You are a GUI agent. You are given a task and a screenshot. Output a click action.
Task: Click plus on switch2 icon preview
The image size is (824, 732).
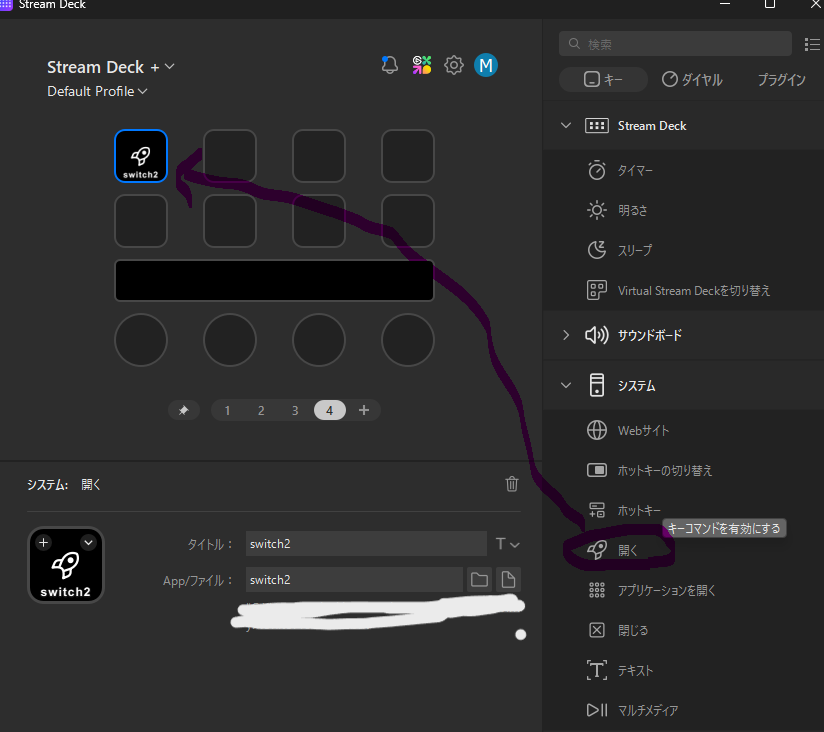44,542
